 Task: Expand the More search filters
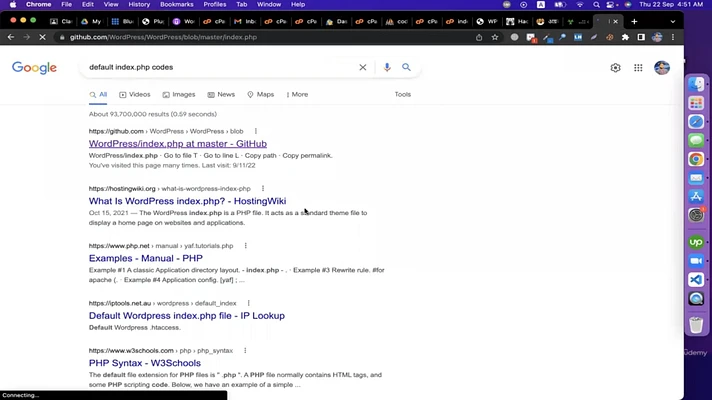(x=298, y=94)
